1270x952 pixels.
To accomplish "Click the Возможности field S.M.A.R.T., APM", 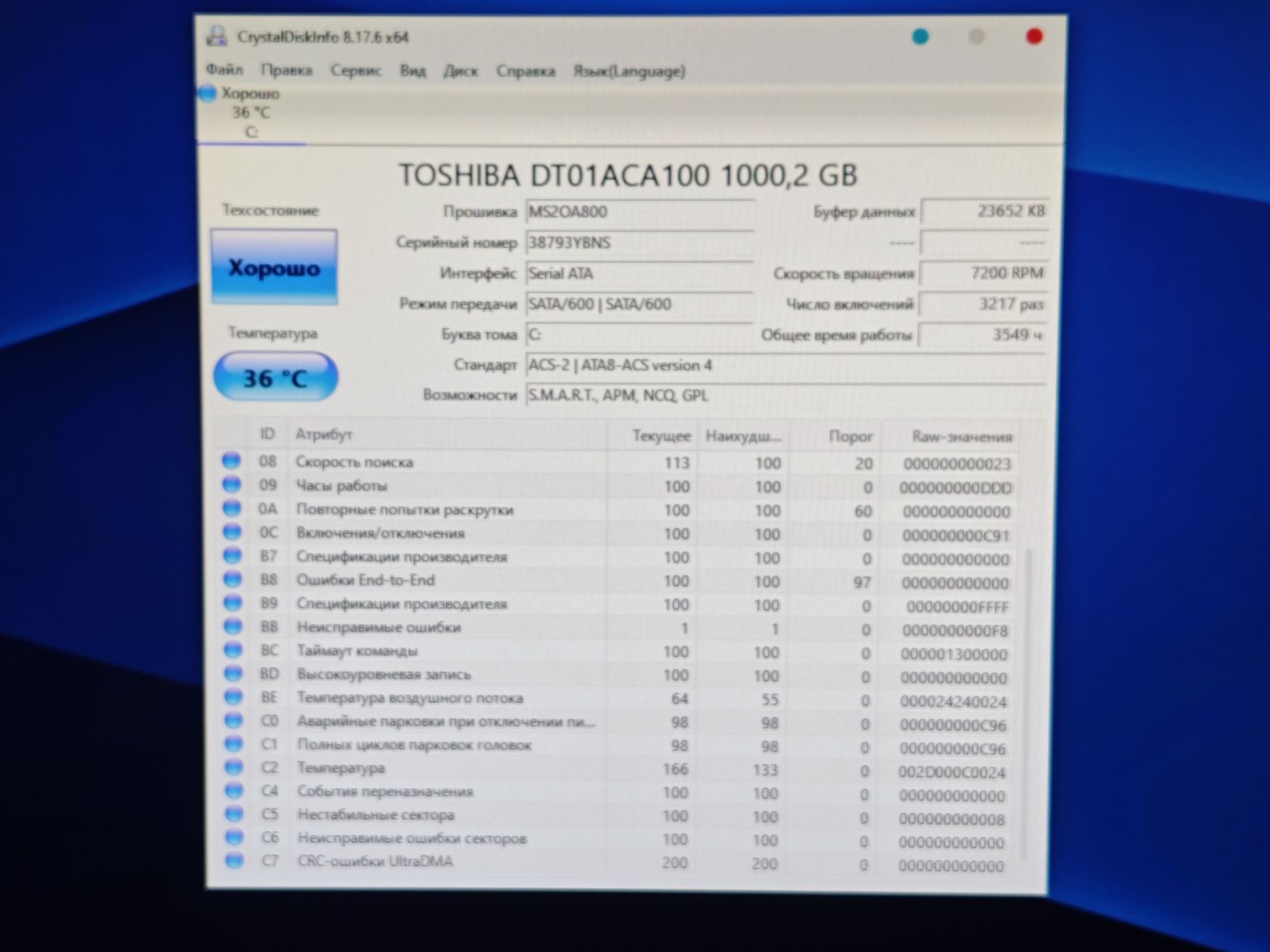I will pyautogui.click(x=786, y=395).
